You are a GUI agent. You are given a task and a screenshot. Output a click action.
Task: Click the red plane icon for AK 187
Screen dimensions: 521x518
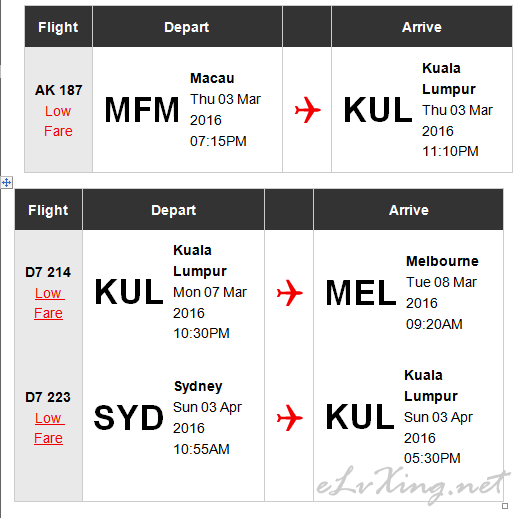307,110
